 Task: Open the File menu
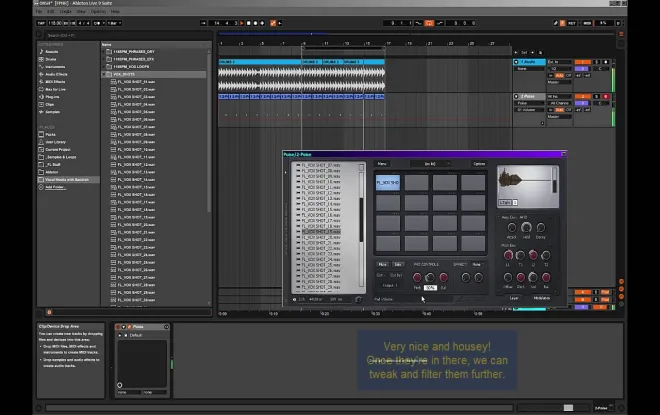[x=39, y=12]
